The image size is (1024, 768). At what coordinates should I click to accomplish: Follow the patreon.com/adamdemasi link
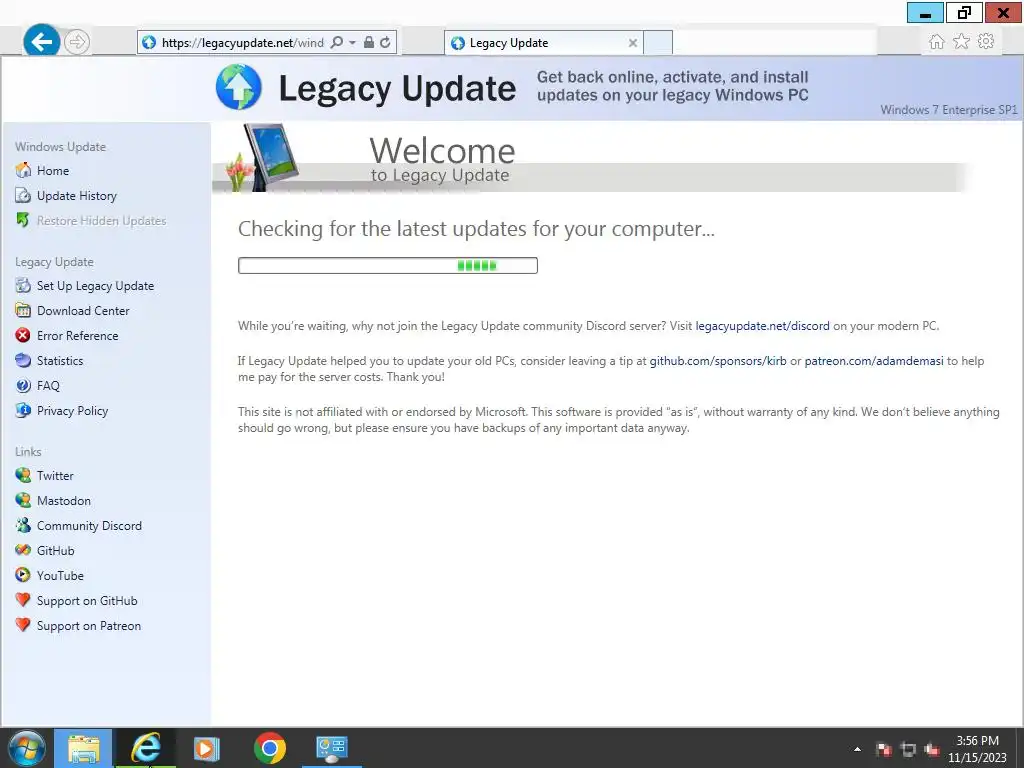(x=874, y=361)
